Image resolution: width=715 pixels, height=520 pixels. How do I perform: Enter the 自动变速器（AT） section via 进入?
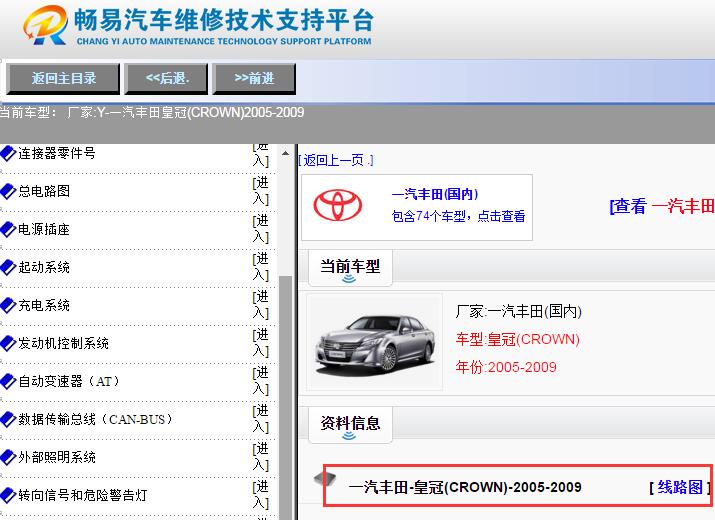[x=261, y=381]
